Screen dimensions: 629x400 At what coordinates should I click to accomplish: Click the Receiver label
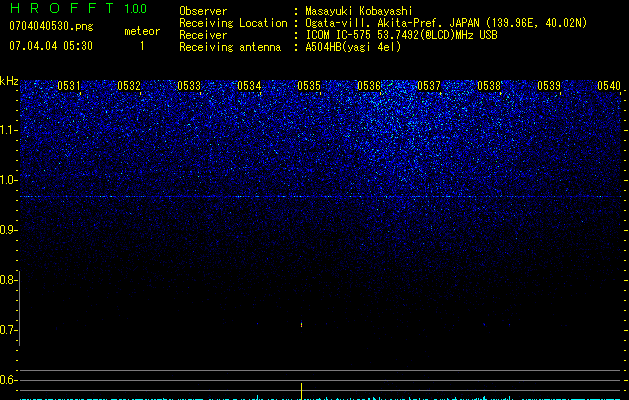[203, 35]
